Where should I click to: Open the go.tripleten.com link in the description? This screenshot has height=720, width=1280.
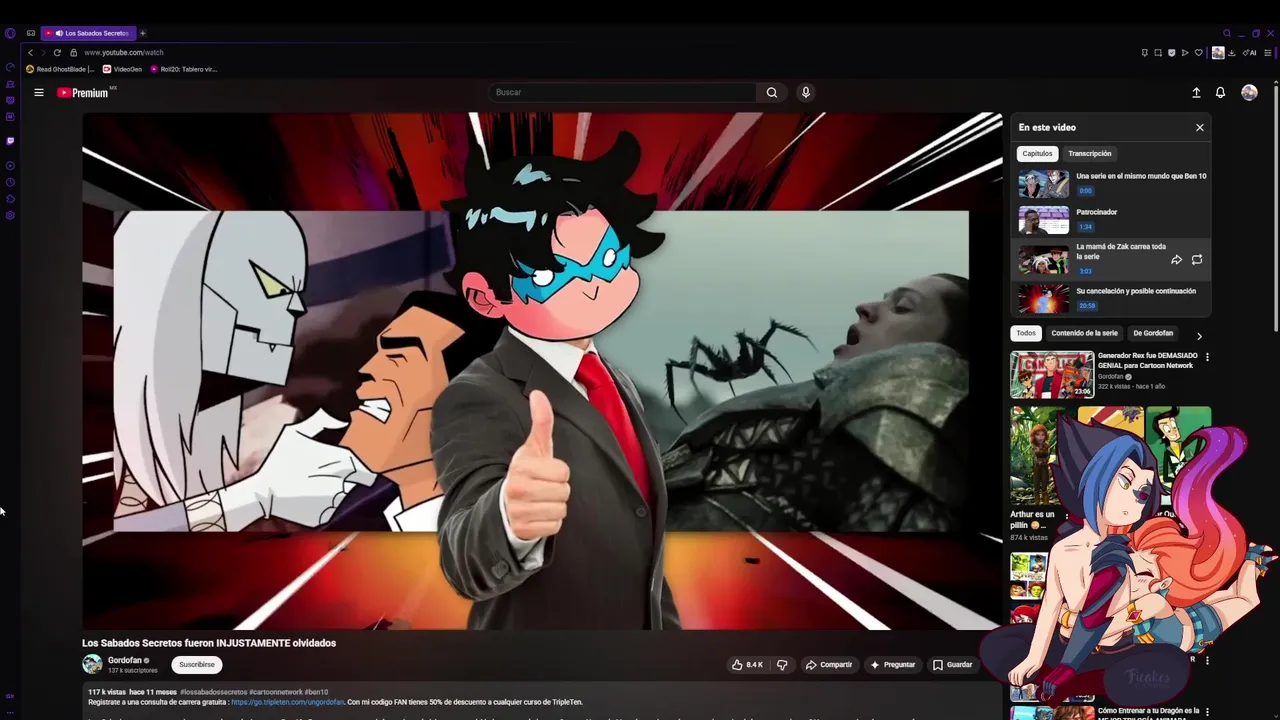[287, 702]
